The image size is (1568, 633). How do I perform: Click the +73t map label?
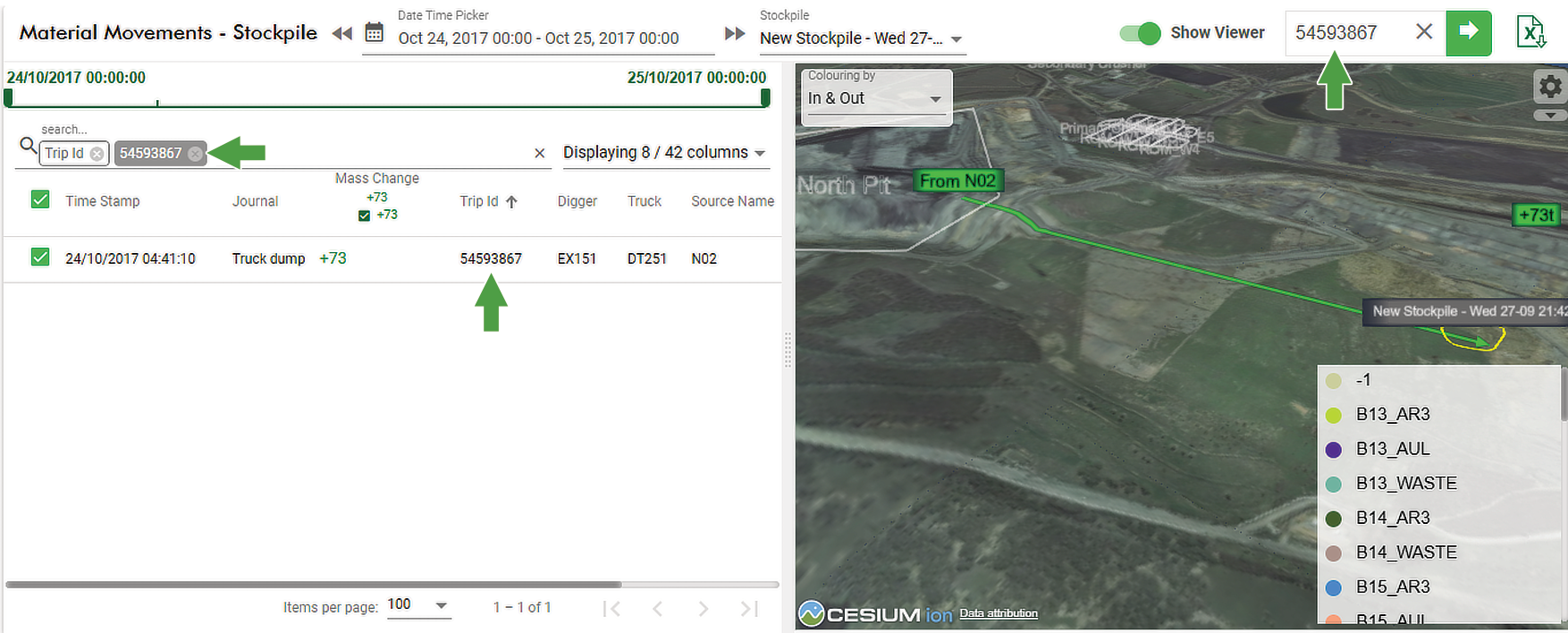1537,215
